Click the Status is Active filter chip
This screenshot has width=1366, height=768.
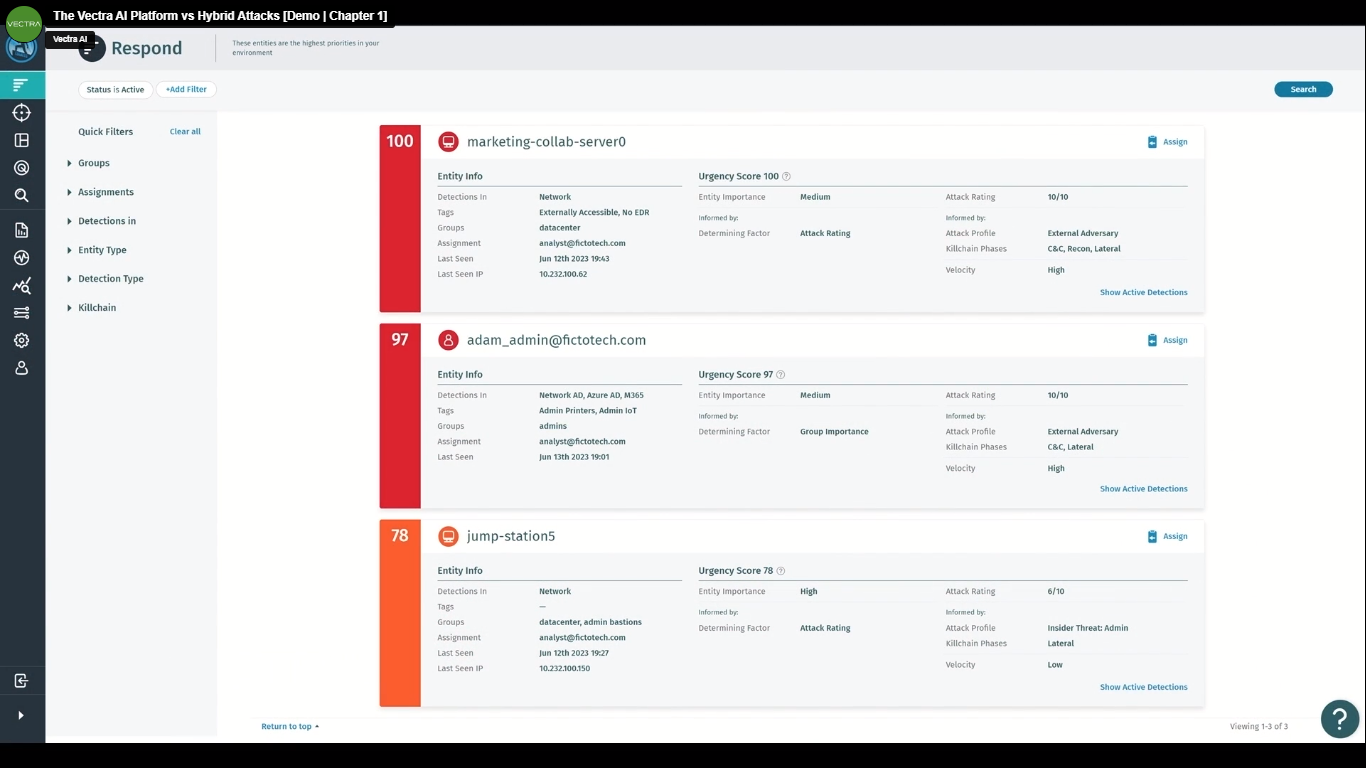(115, 89)
